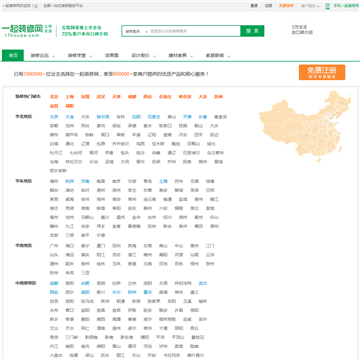This screenshot has height=360, width=360.
Task: Choose 唐山 in the 华北地区 list
Action: click(x=172, y=117)
